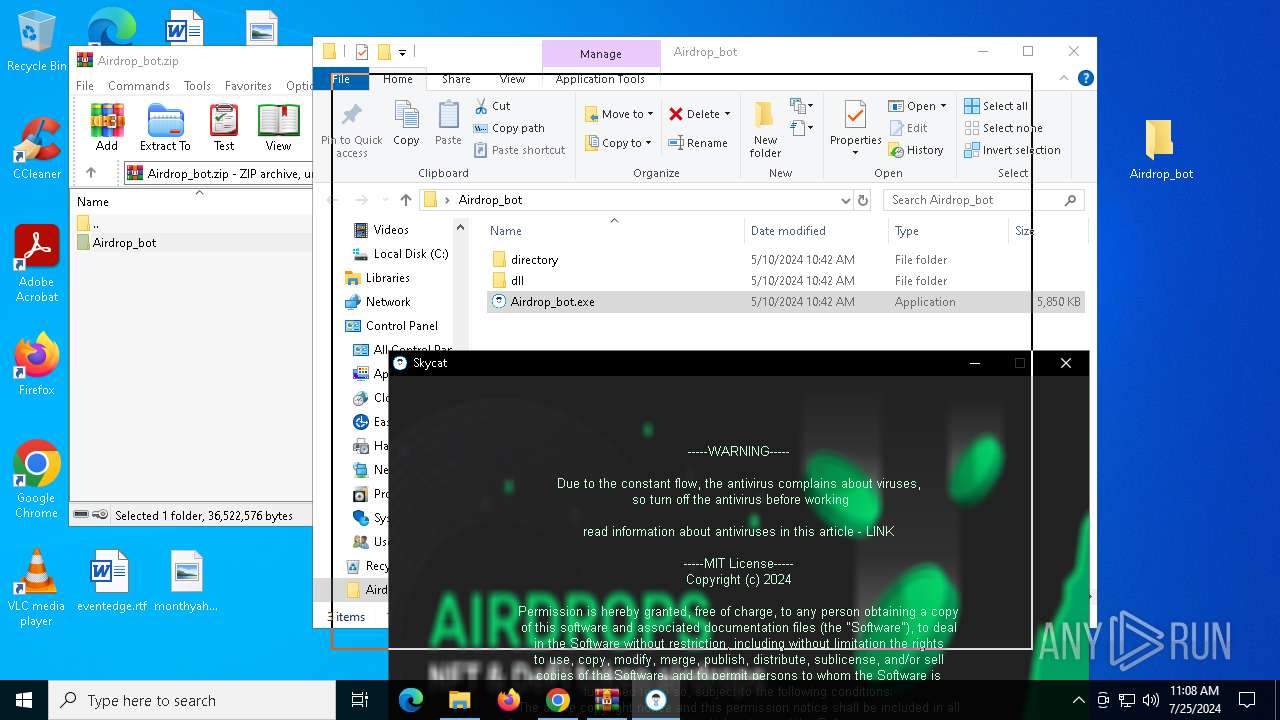Click Pin to Quick access in Explorer
Viewport: 1280px width, 720px height.
click(352, 130)
